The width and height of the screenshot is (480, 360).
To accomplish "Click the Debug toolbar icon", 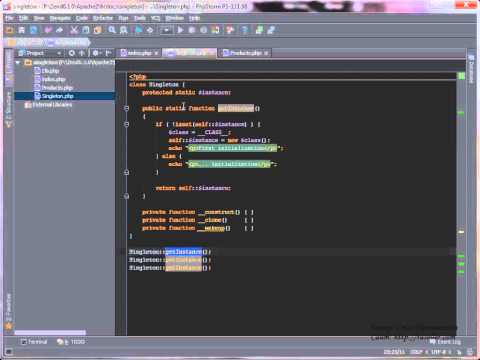I will pyautogui.click(x=192, y=30).
